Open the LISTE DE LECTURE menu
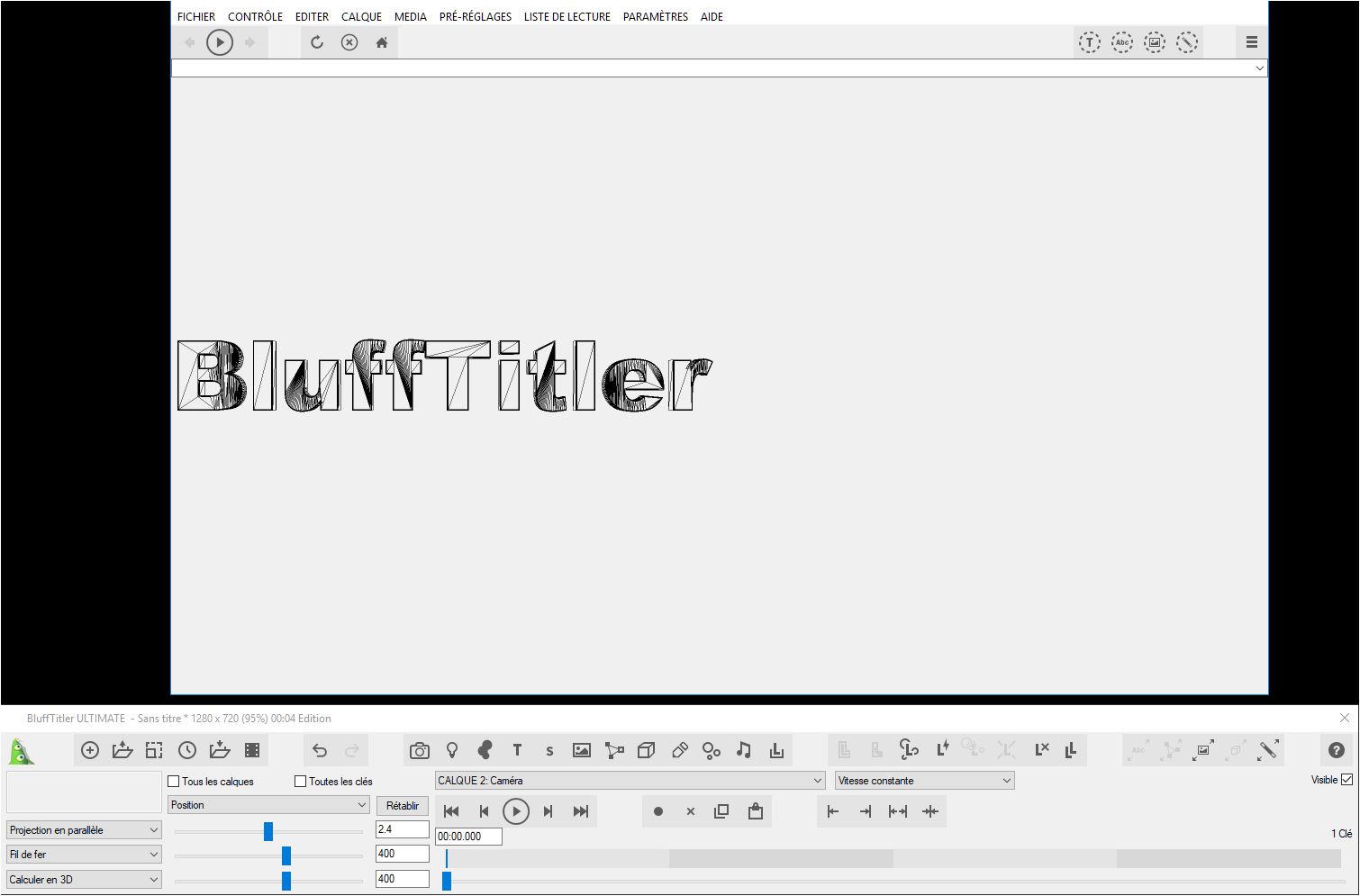Viewport: 1360px width, 896px height. (567, 16)
